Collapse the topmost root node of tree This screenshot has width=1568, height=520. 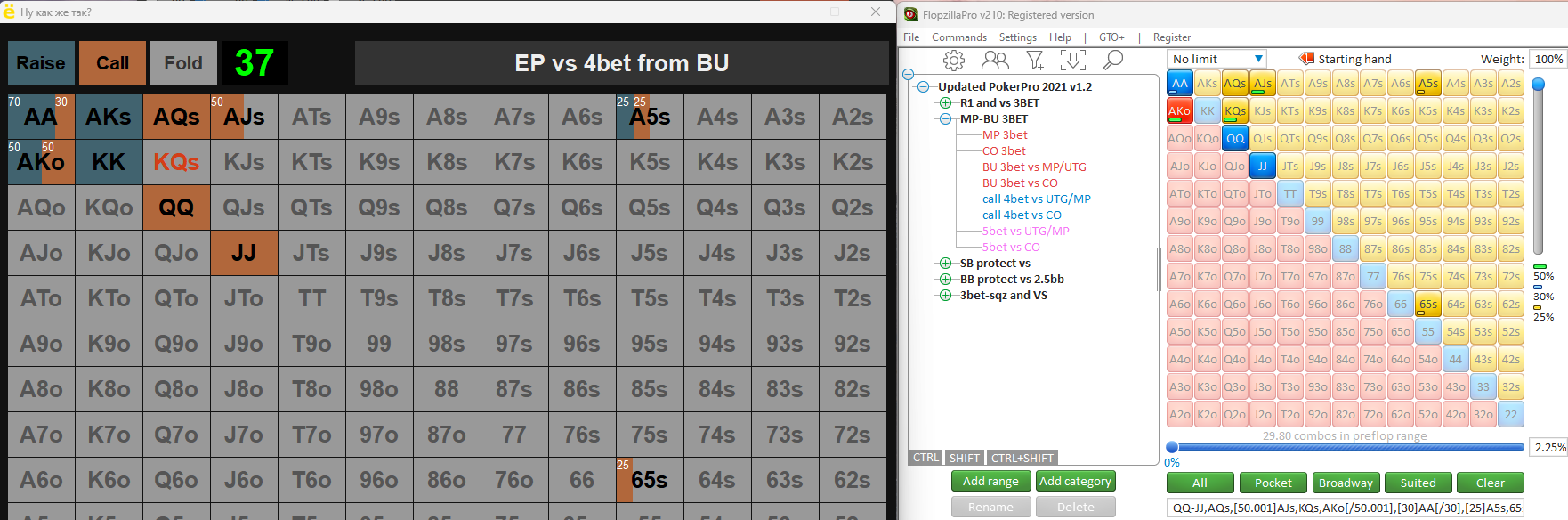tap(908, 75)
